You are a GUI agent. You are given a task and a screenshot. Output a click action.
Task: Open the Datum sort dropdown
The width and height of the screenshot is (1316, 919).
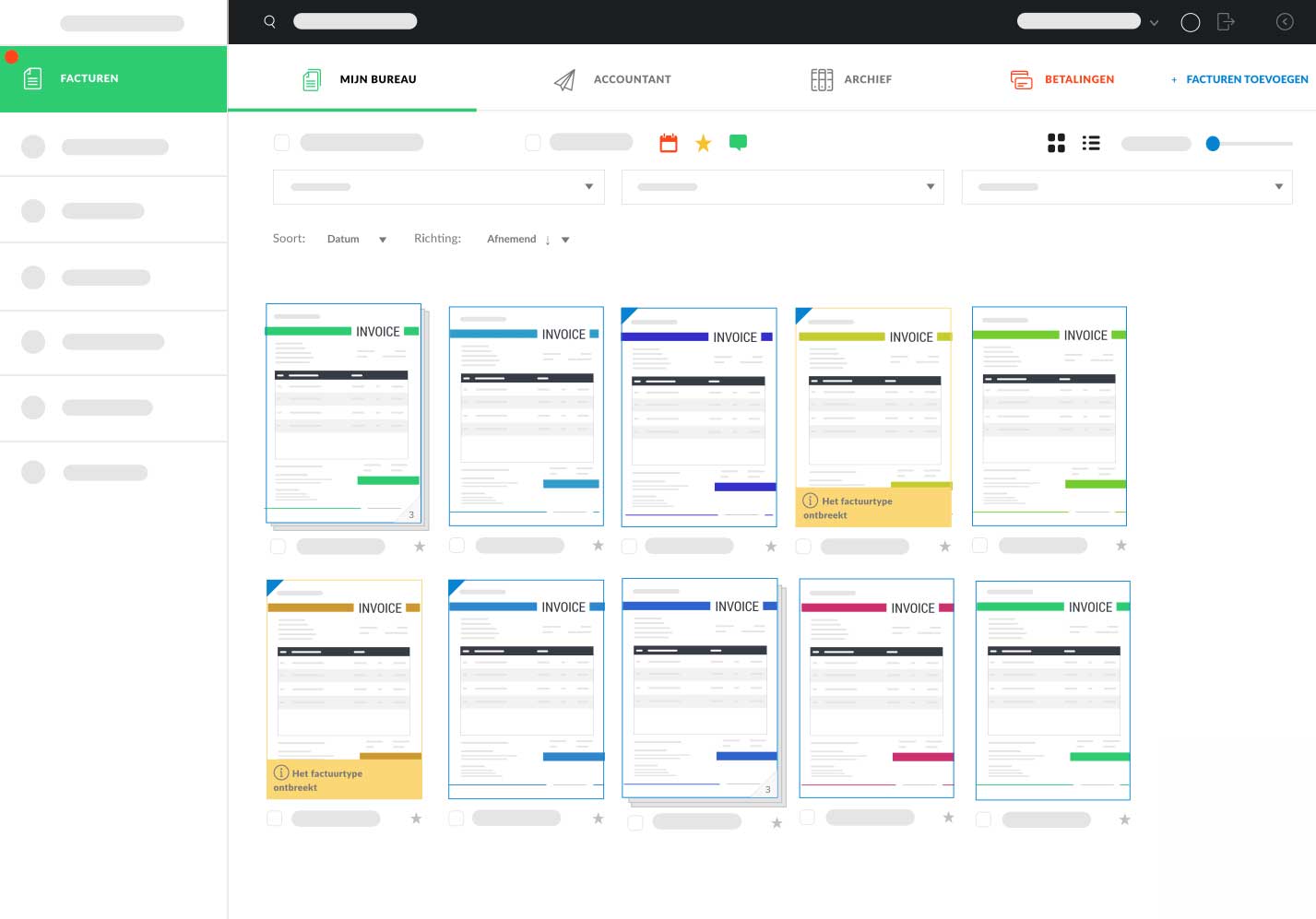pyautogui.click(x=357, y=239)
